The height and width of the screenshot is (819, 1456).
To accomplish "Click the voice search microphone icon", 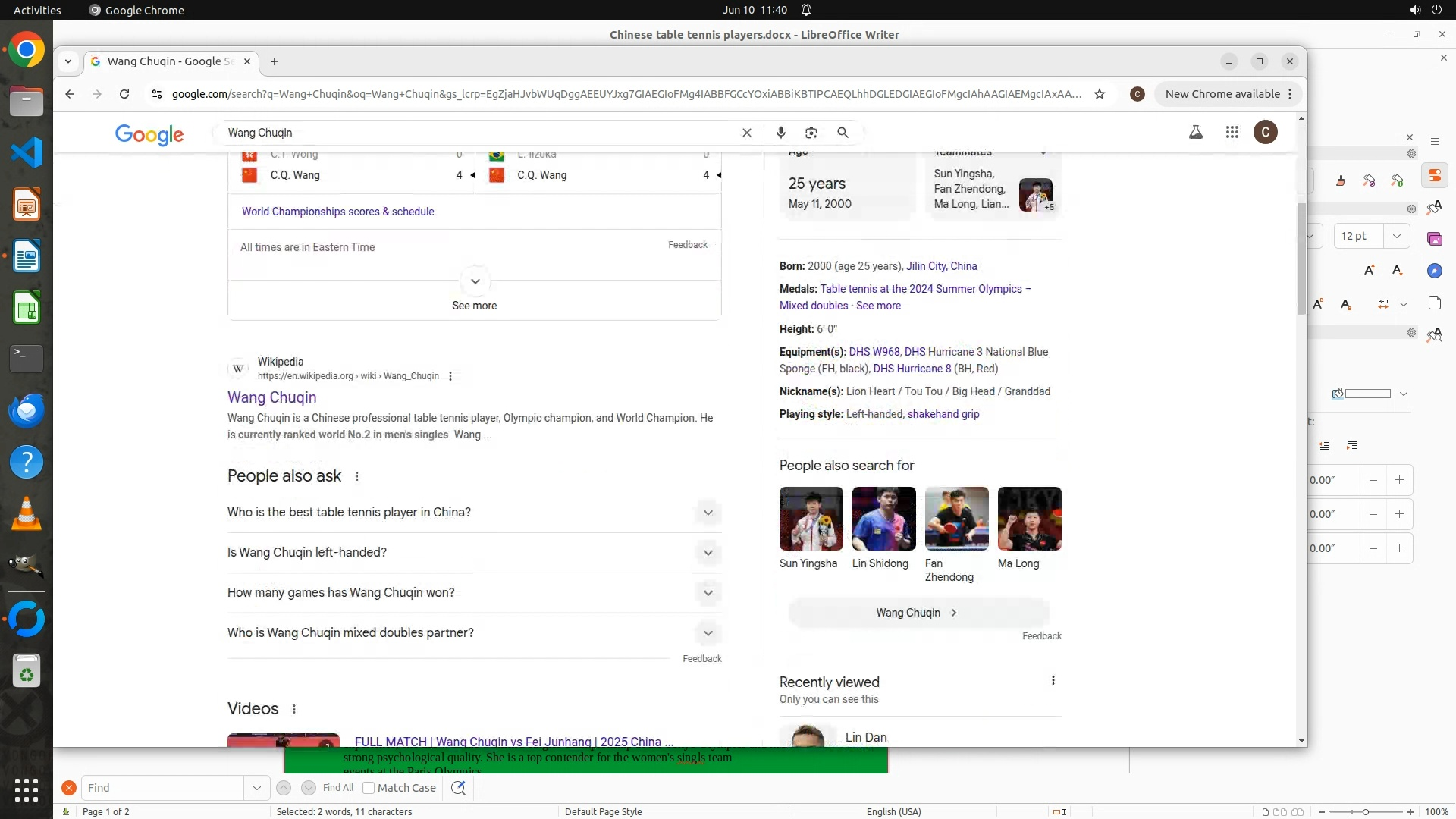I will (x=780, y=133).
